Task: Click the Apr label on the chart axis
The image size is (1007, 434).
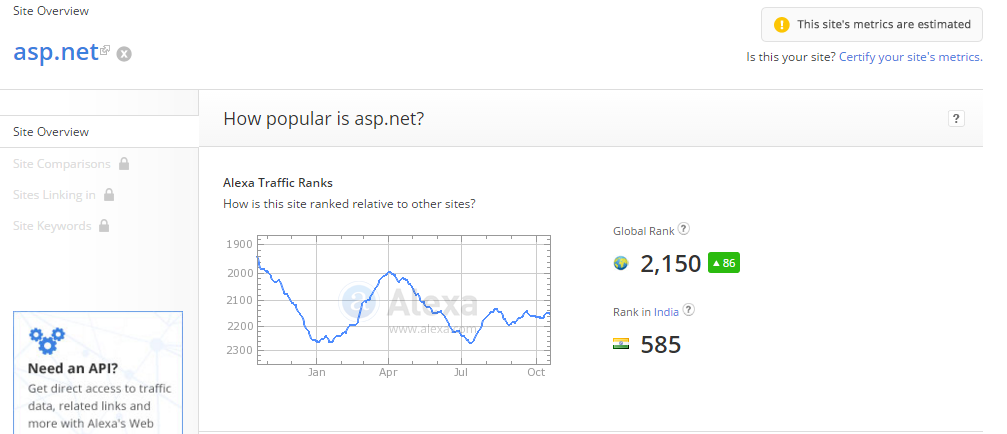Action: point(388,372)
